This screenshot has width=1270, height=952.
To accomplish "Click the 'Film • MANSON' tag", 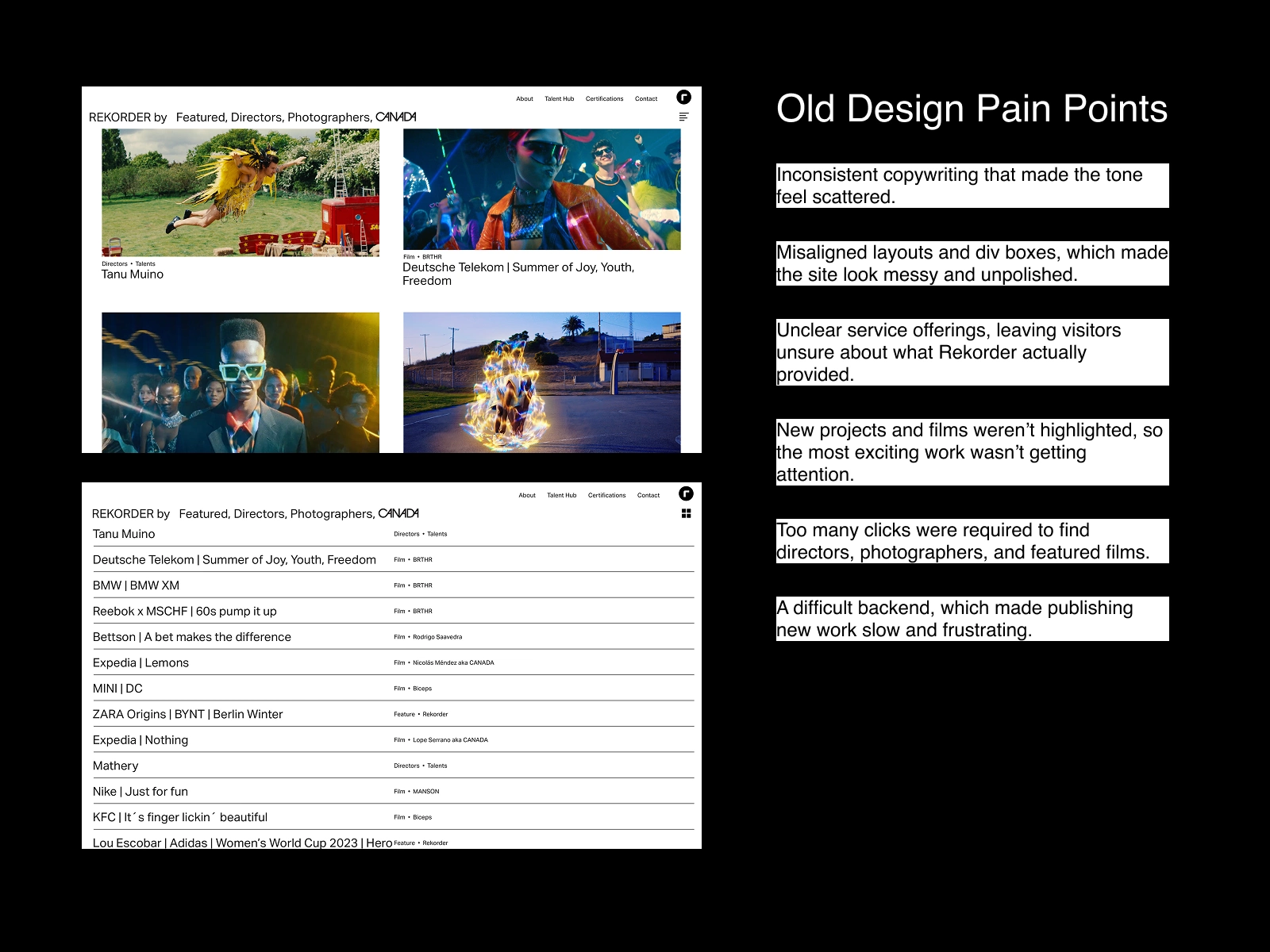I will click(417, 792).
